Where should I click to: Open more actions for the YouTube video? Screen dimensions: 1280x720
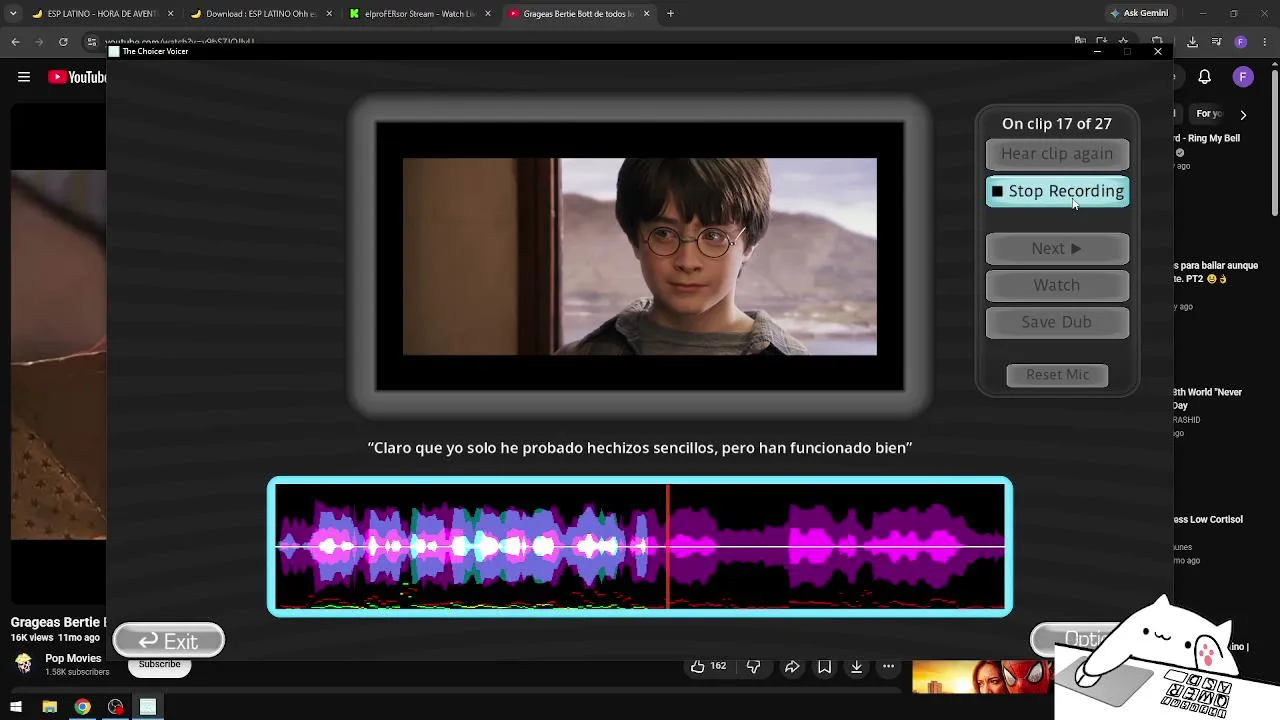(x=888, y=666)
